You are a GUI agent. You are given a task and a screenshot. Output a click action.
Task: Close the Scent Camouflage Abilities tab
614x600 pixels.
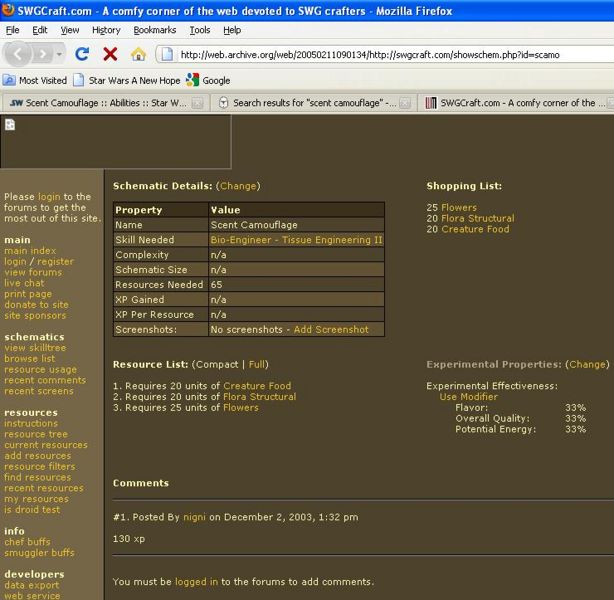(x=197, y=103)
